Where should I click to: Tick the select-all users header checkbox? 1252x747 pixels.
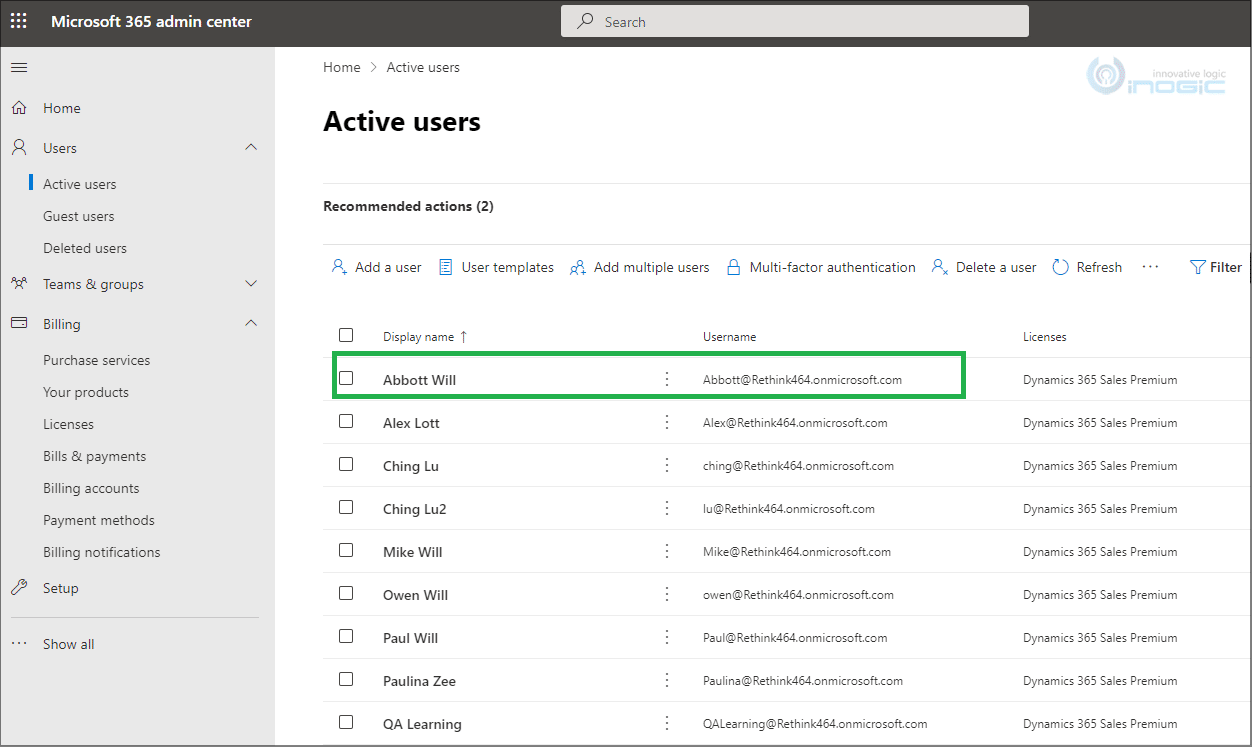[x=346, y=335]
